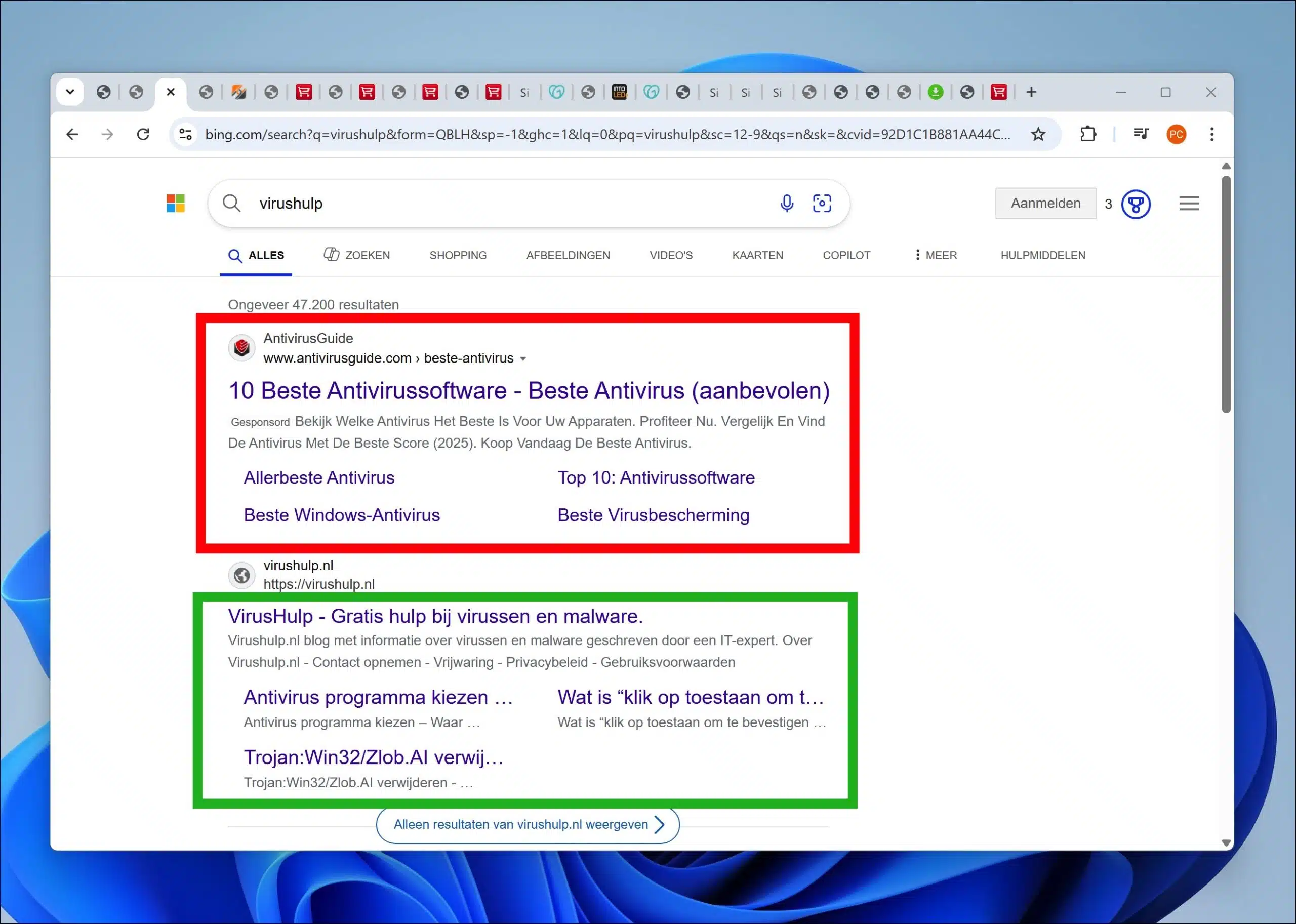Click the Aanmelden button
Screen dimensions: 1296x924
point(1046,203)
